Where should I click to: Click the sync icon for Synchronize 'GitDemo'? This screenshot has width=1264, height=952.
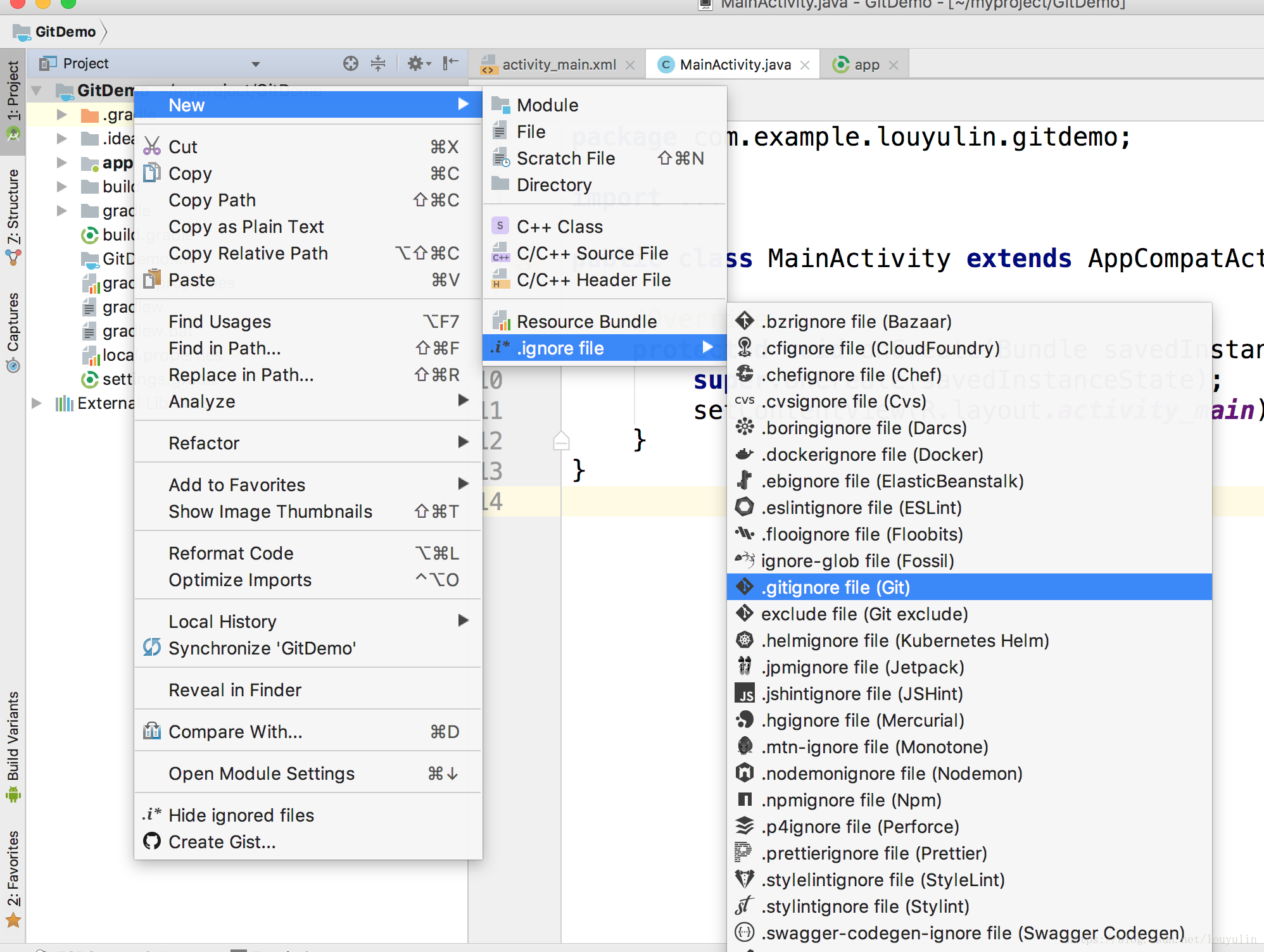(152, 647)
